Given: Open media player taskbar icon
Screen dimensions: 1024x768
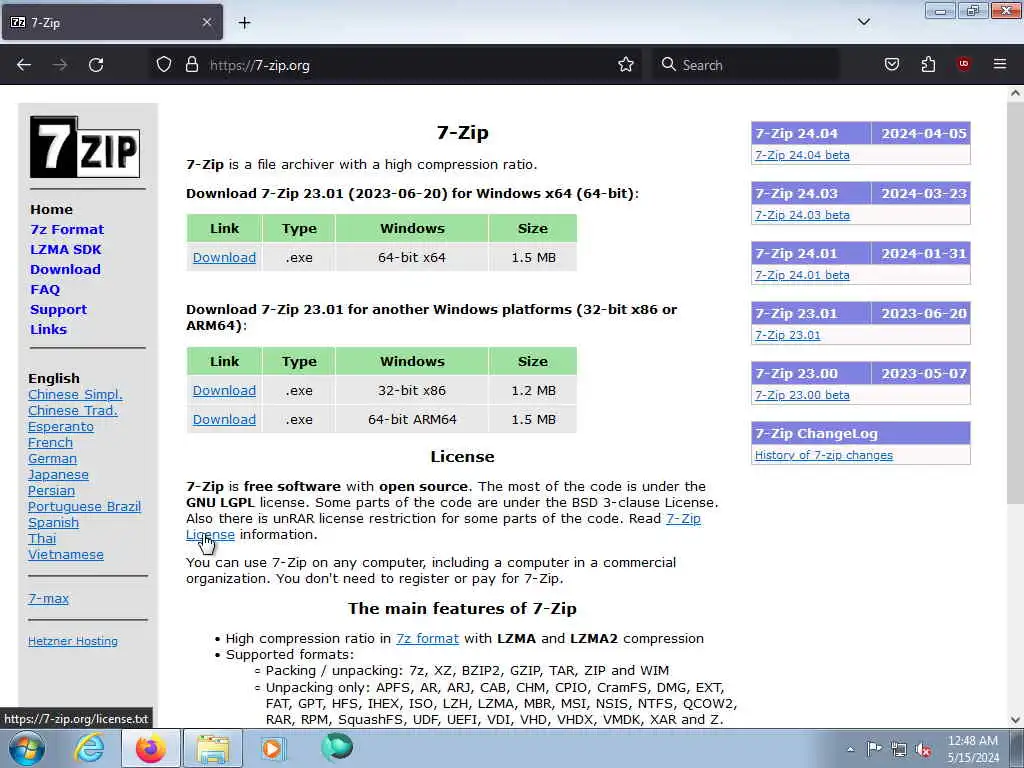Looking at the screenshot, I should [x=273, y=748].
